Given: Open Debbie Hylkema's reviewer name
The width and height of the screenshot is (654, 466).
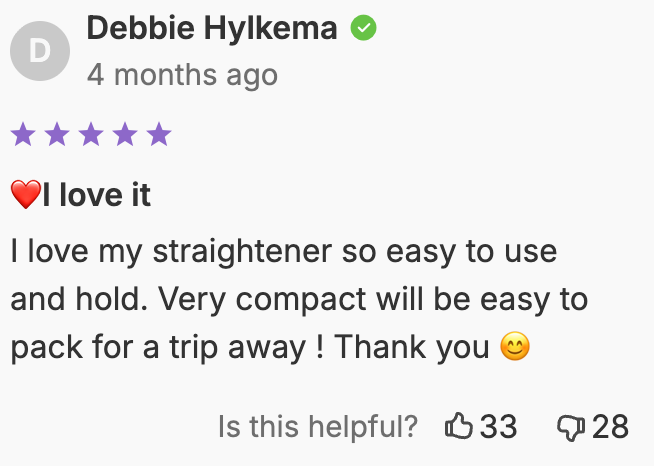Looking at the screenshot, I should (212, 29).
